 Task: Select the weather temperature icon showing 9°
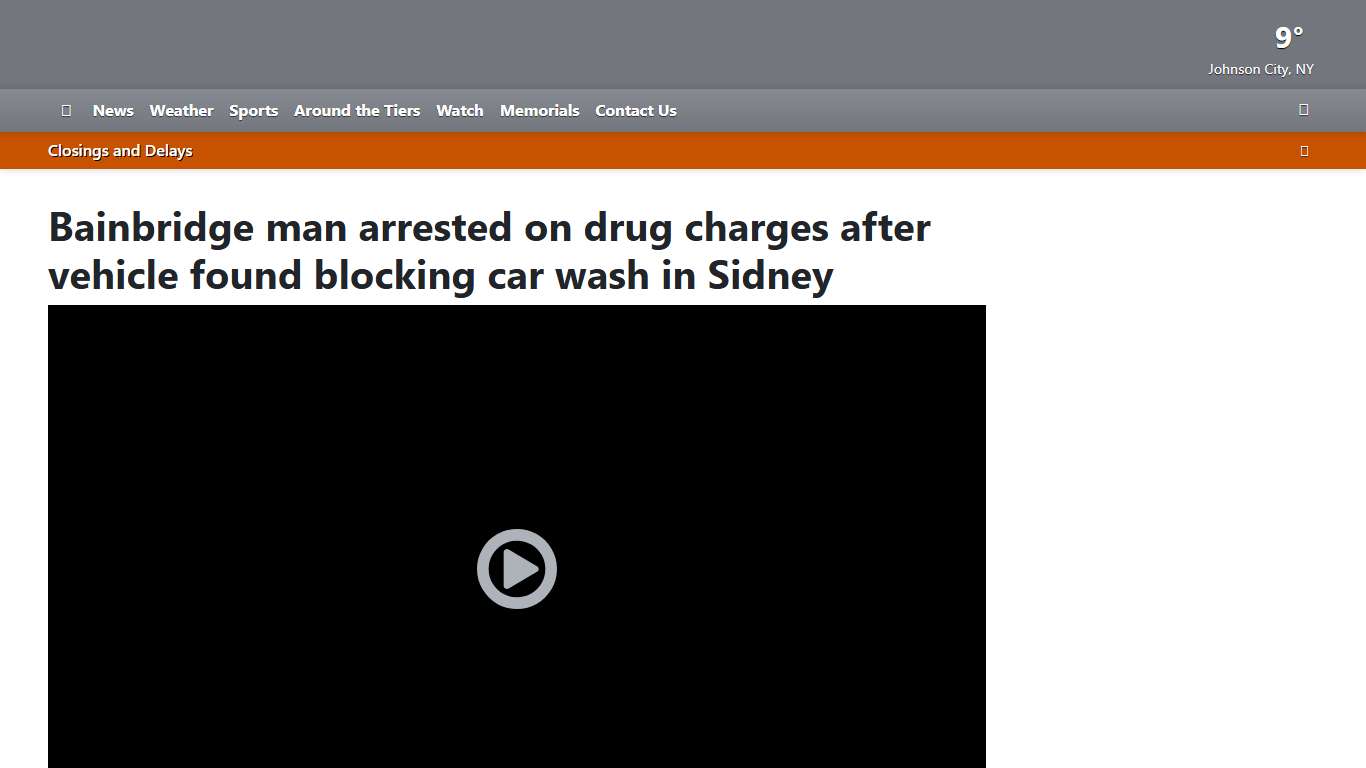[1288, 37]
